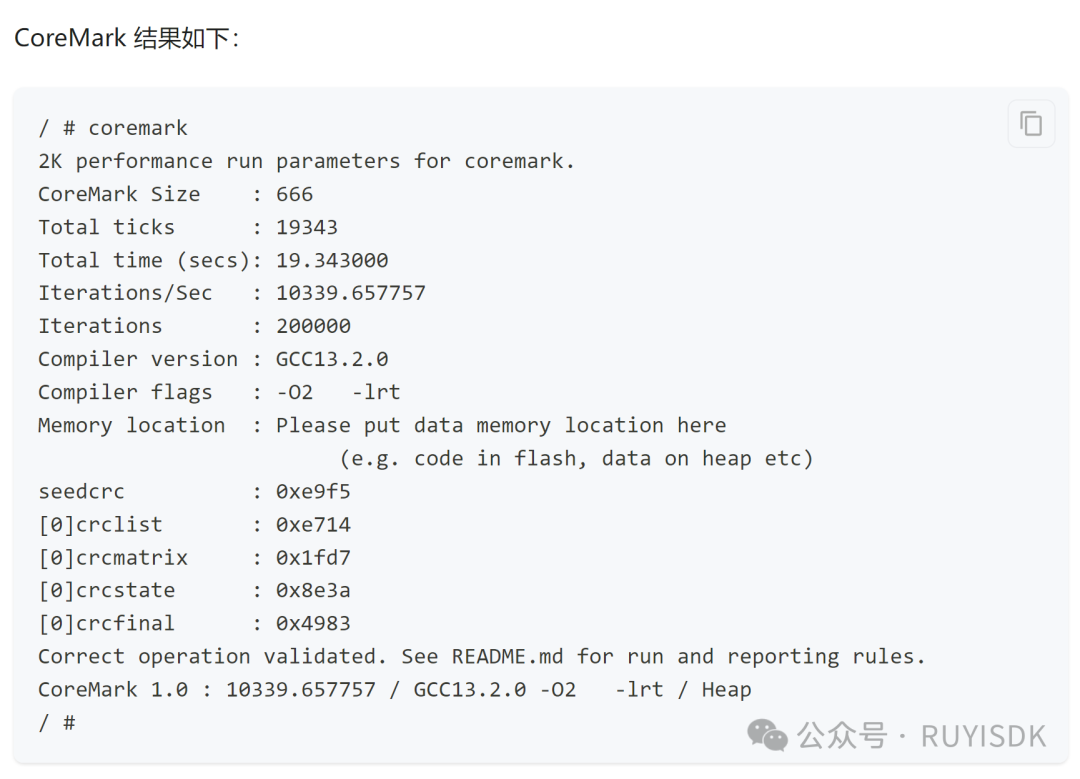The image size is (1080, 779).
Task: Click the Iterations value 200000
Action: click(x=313, y=326)
